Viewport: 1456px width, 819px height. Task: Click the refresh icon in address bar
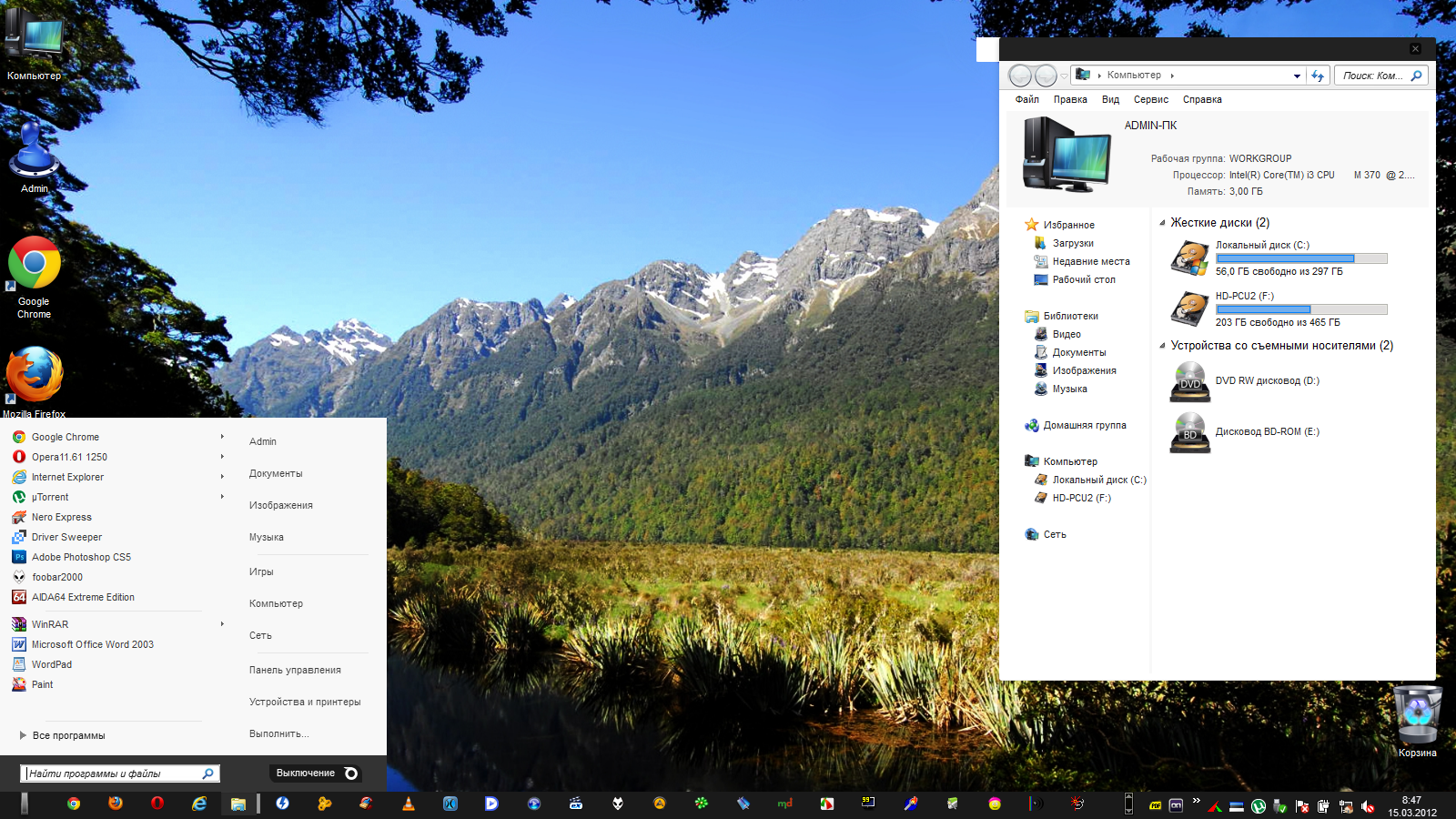1318,76
